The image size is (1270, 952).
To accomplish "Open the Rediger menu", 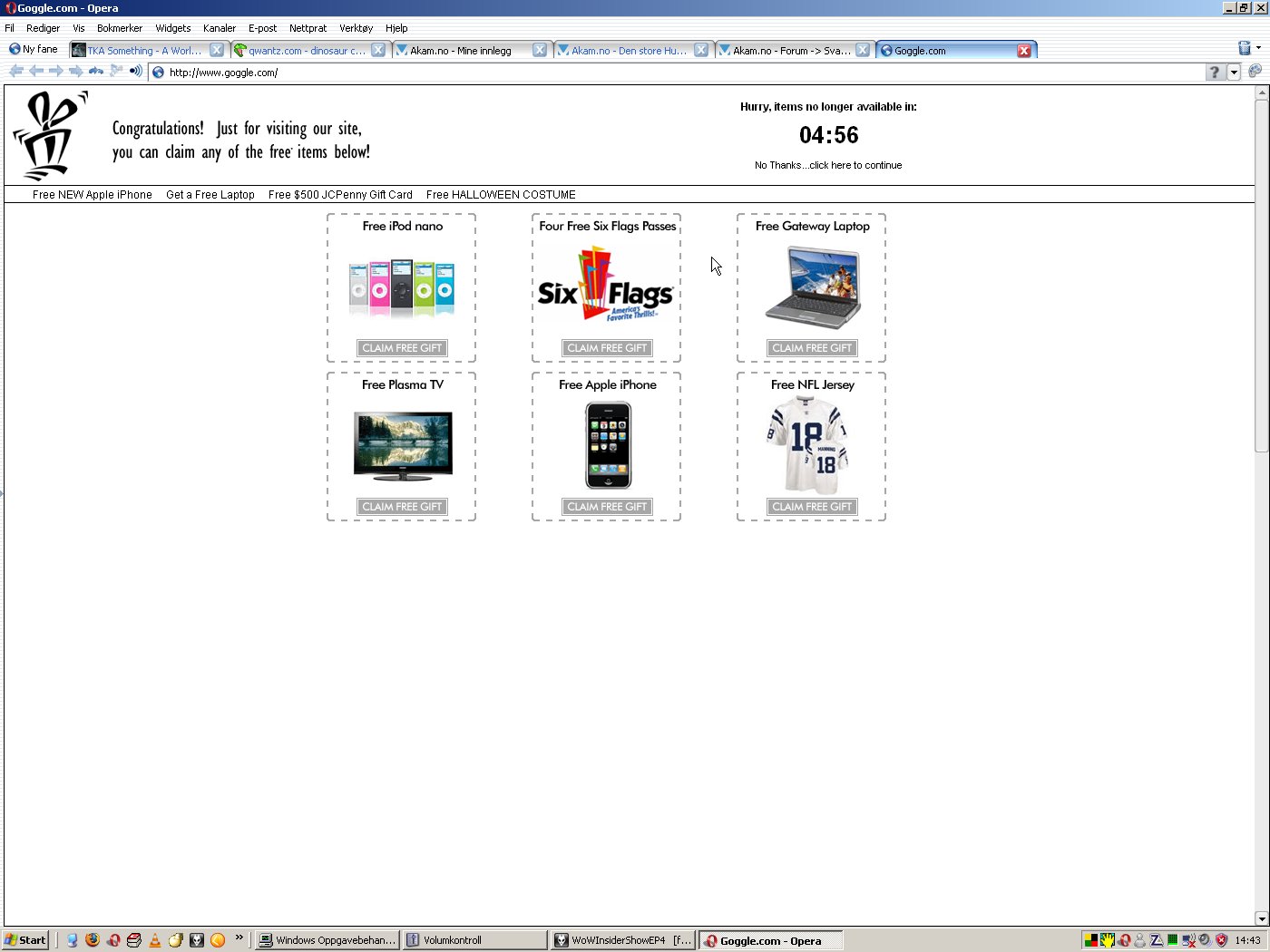I will click(x=44, y=28).
